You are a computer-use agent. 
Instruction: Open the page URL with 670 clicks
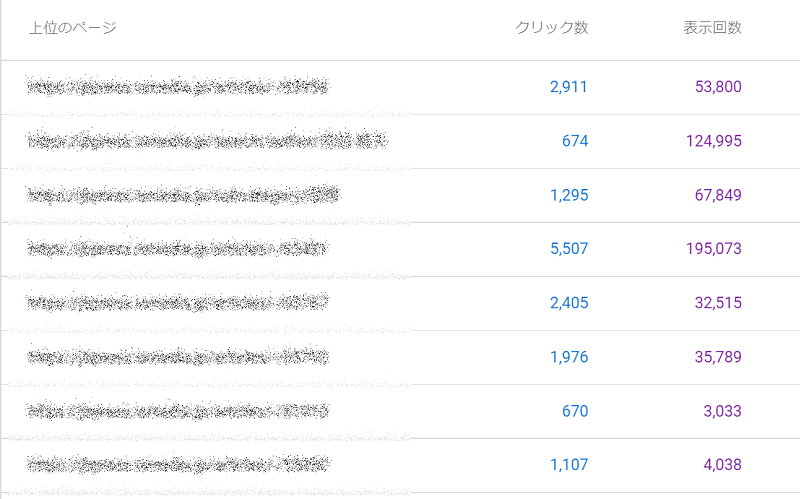tap(177, 411)
